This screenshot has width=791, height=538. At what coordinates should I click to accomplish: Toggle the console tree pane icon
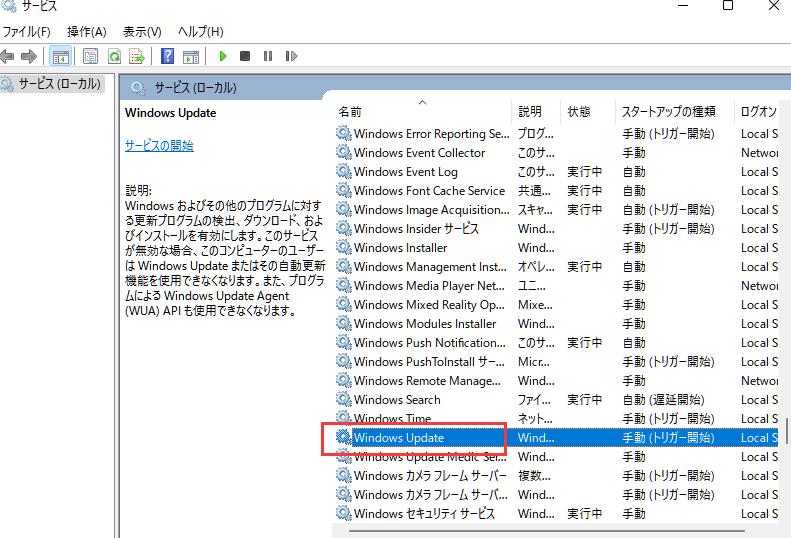pyautogui.click(x=61, y=56)
